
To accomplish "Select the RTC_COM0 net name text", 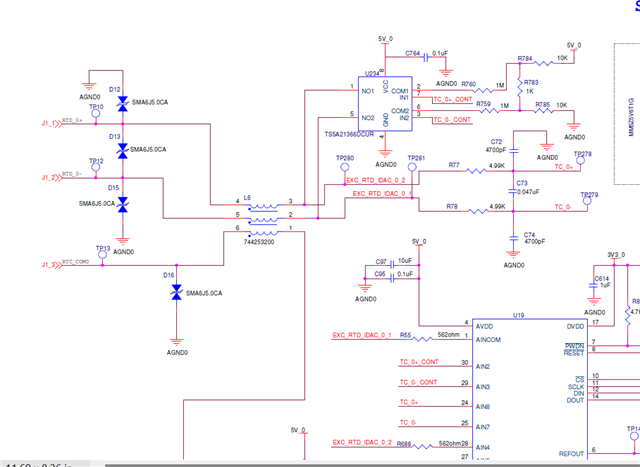I will [x=76, y=262].
